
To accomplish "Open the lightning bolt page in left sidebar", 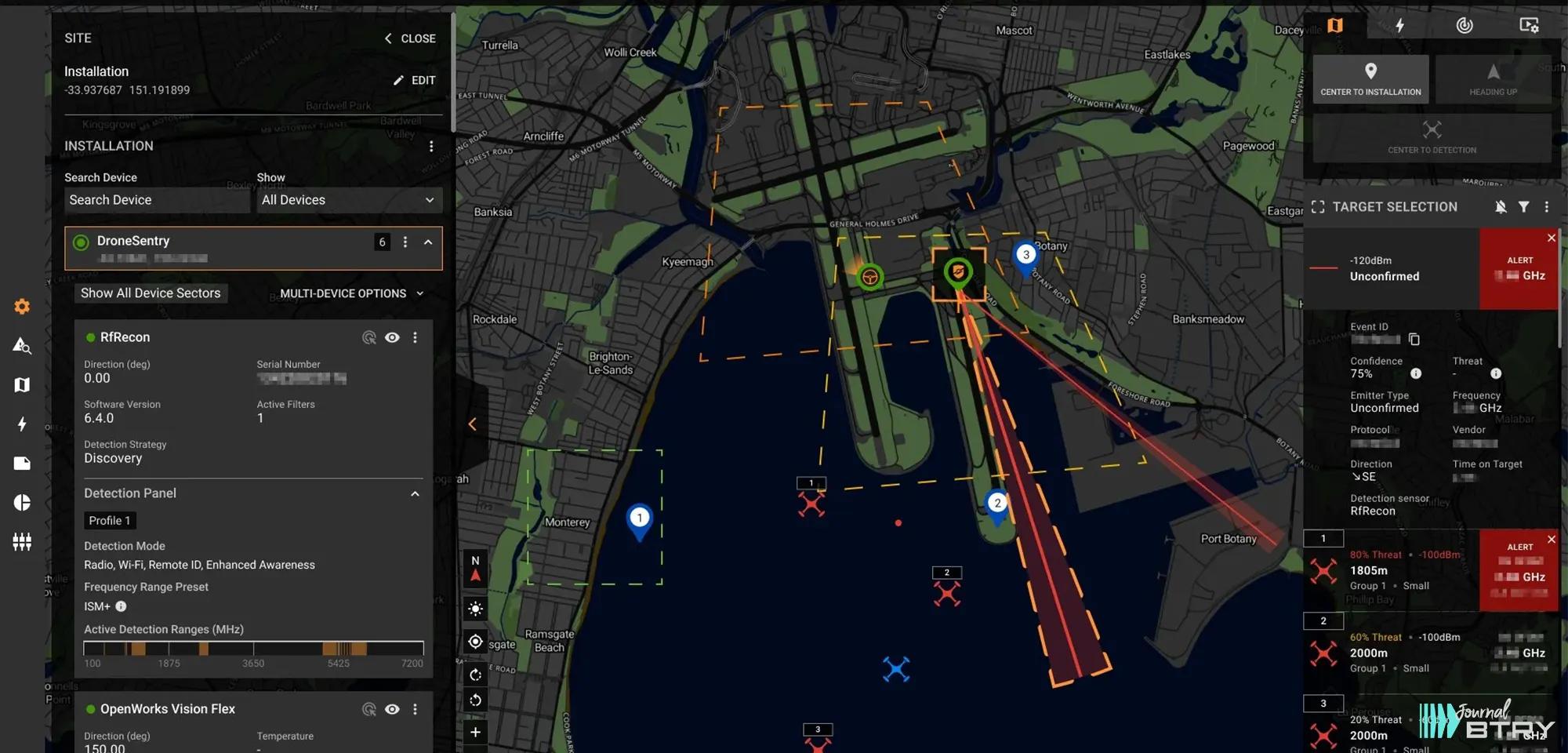I will tap(22, 424).
